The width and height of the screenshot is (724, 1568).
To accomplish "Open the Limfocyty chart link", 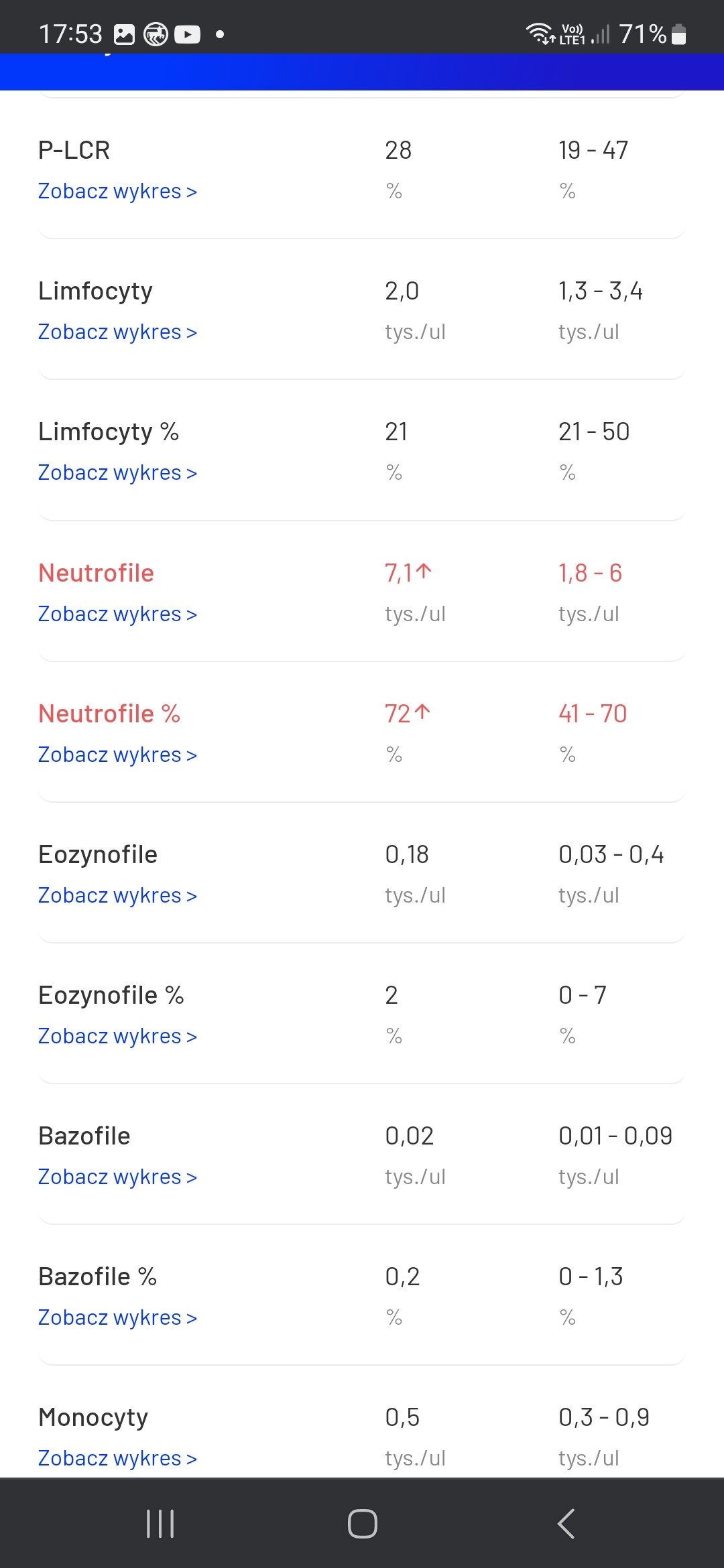I will pyautogui.click(x=117, y=332).
